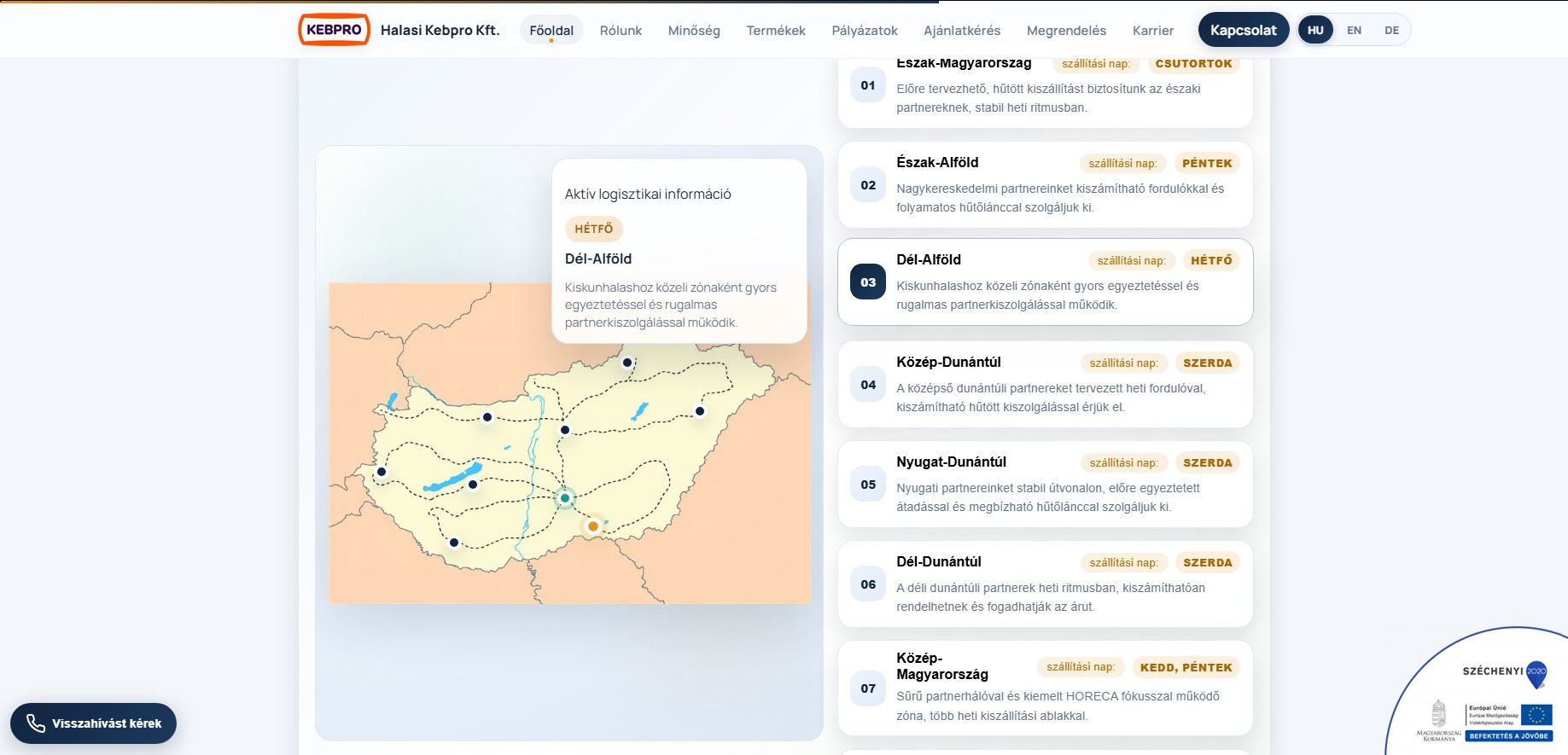The image size is (1568, 755).
Task: Click SZERDA tag in Közép-Dunántúl card
Action: click(x=1208, y=363)
